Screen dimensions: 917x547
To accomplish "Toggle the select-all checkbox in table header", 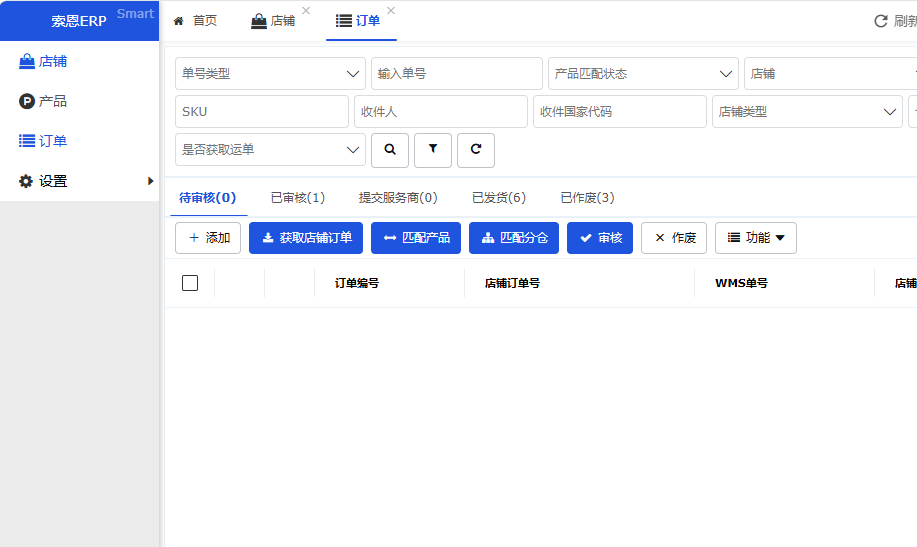I will (190, 283).
